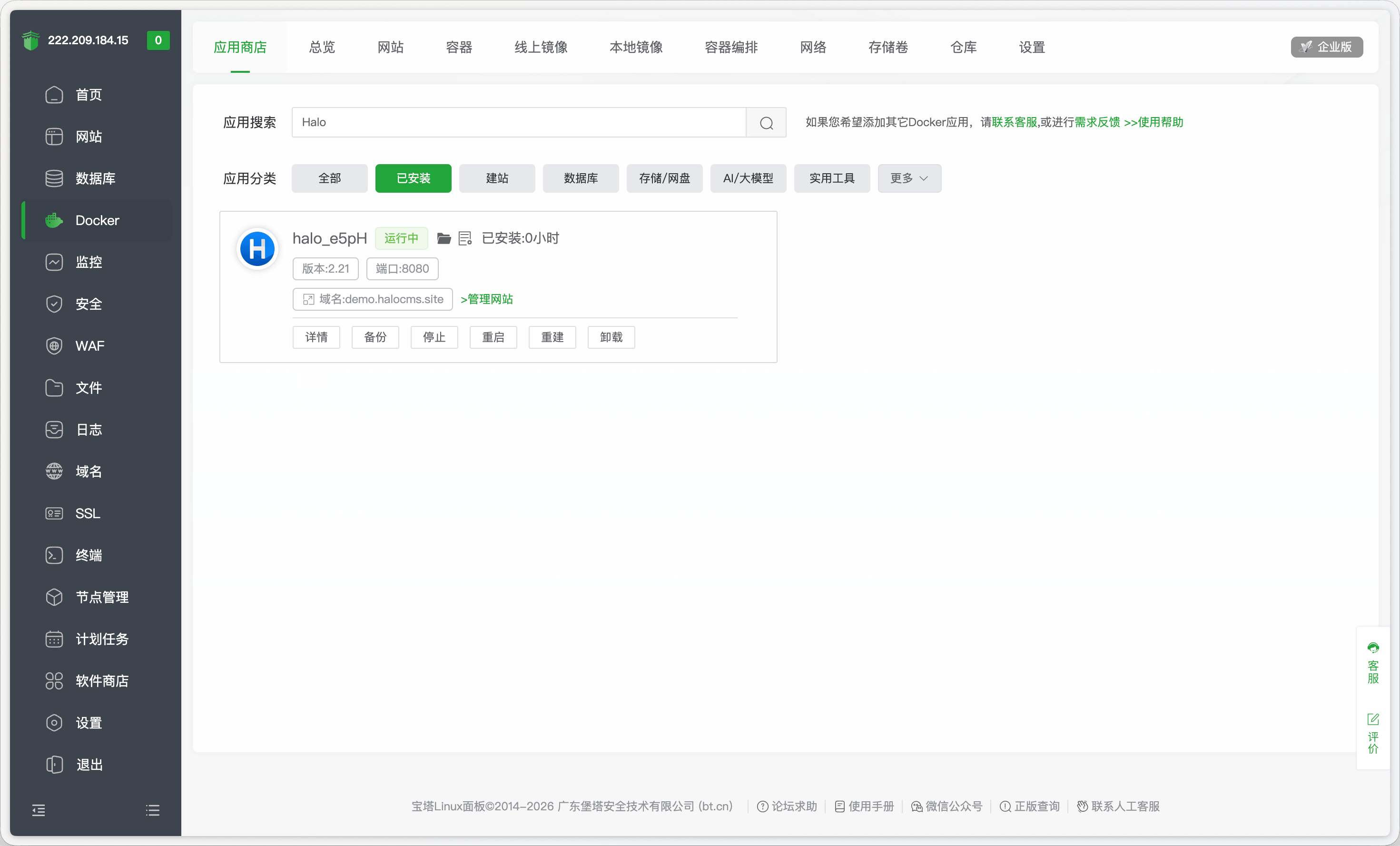View halo_e5pH compose logs icon

(465, 238)
